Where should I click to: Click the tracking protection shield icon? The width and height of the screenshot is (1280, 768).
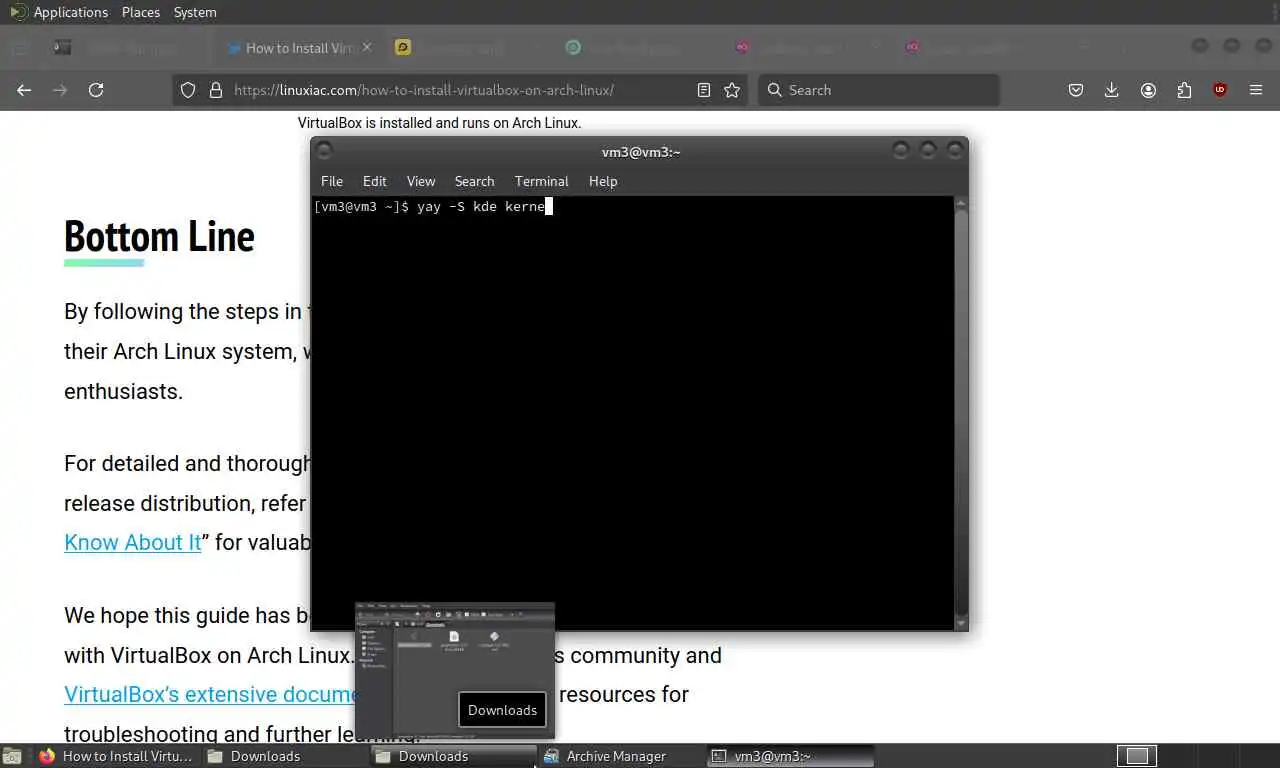click(188, 90)
